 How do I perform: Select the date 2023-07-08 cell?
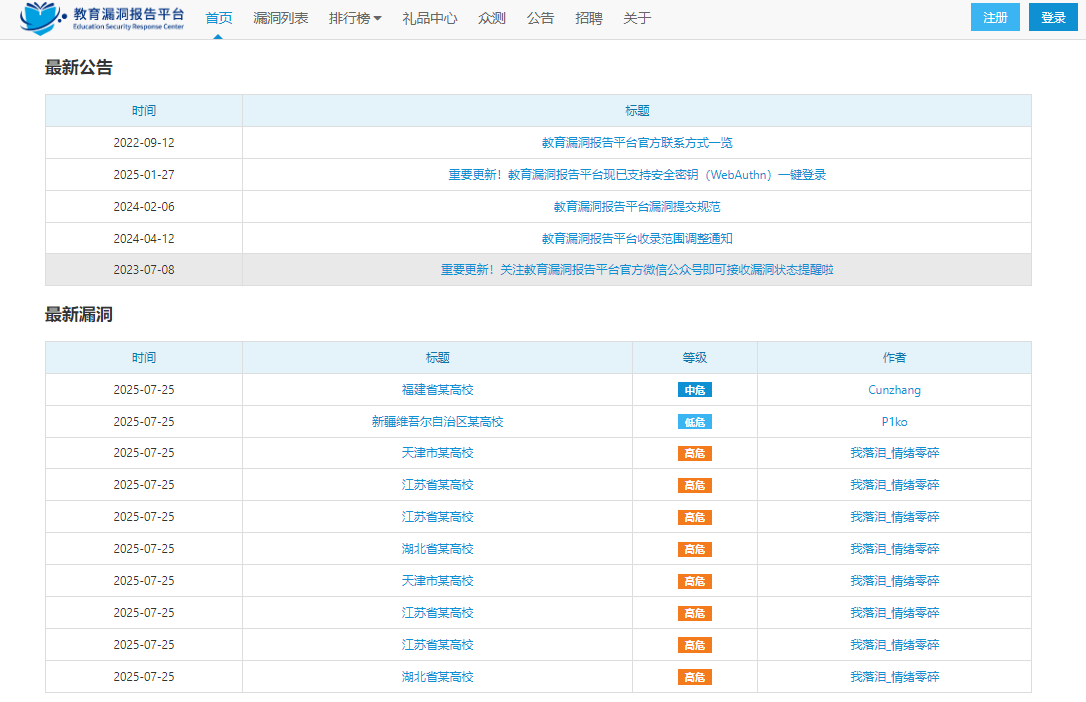tap(144, 269)
